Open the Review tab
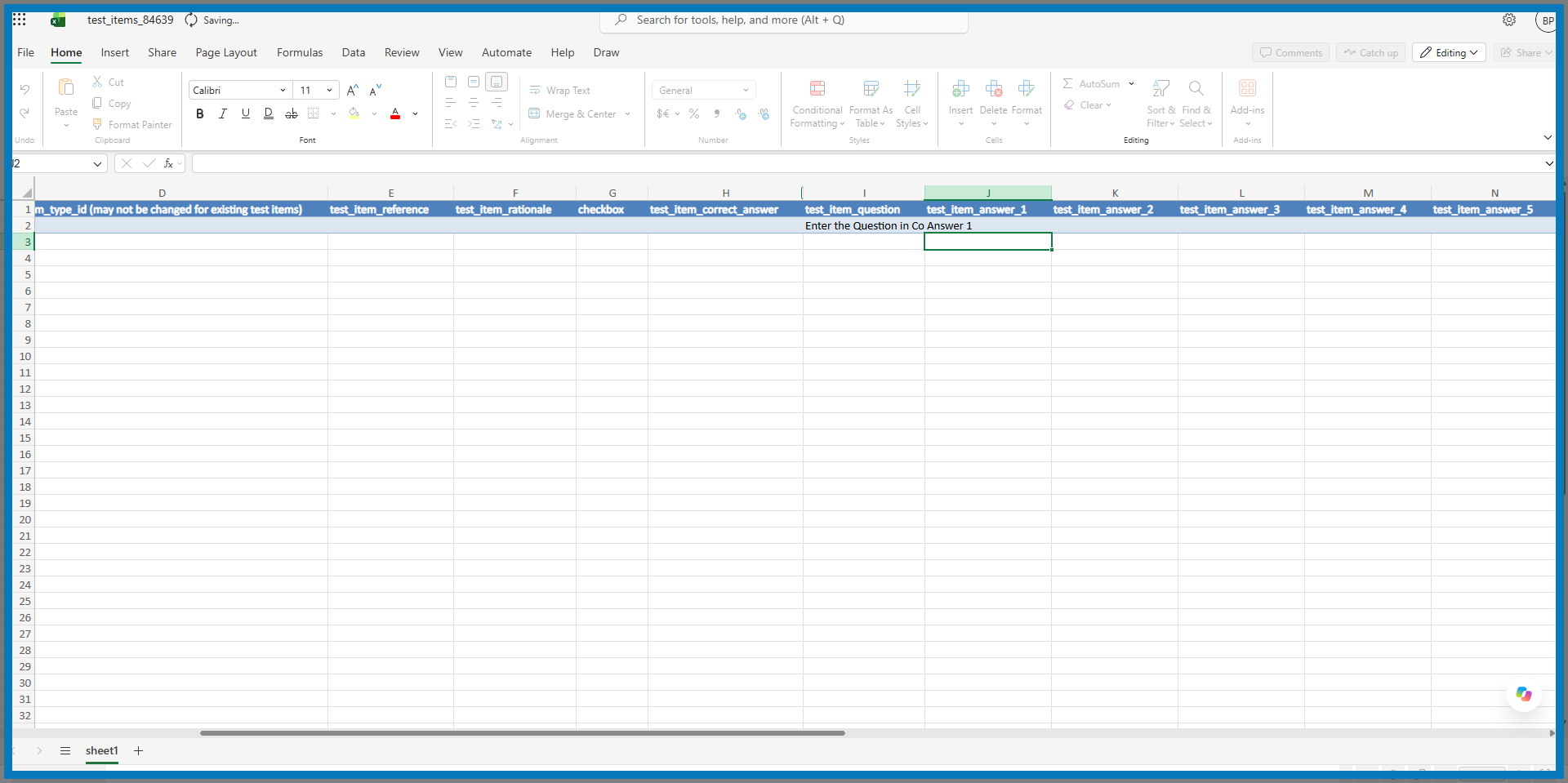Image resolution: width=1568 pixels, height=783 pixels. click(x=402, y=52)
